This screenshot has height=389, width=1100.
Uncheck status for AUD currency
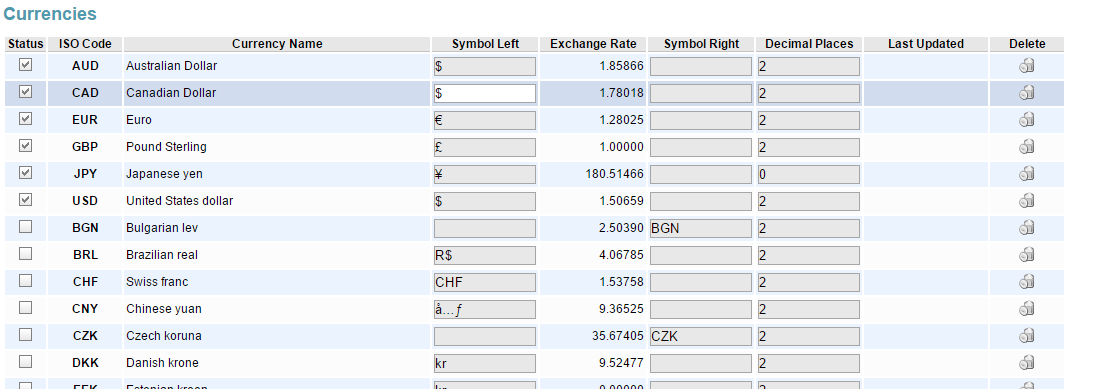click(x=25, y=64)
